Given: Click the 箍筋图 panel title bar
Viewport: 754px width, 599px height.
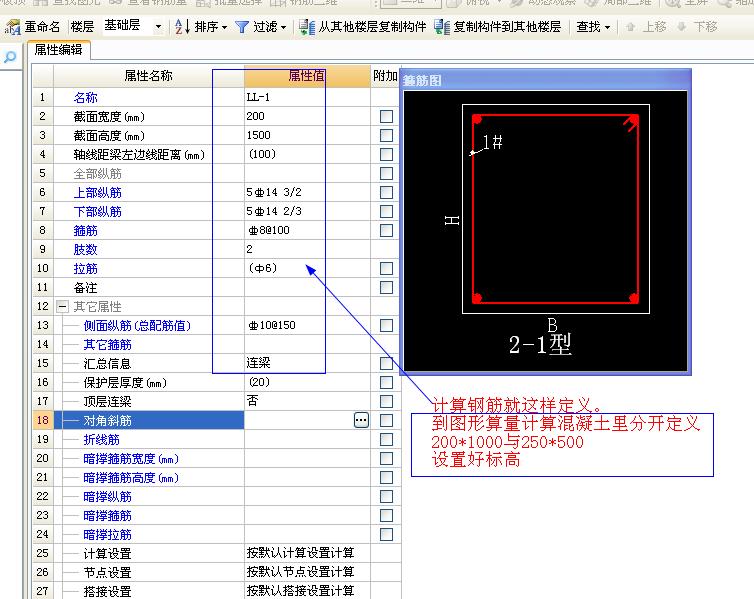Looking at the screenshot, I should pos(545,80).
